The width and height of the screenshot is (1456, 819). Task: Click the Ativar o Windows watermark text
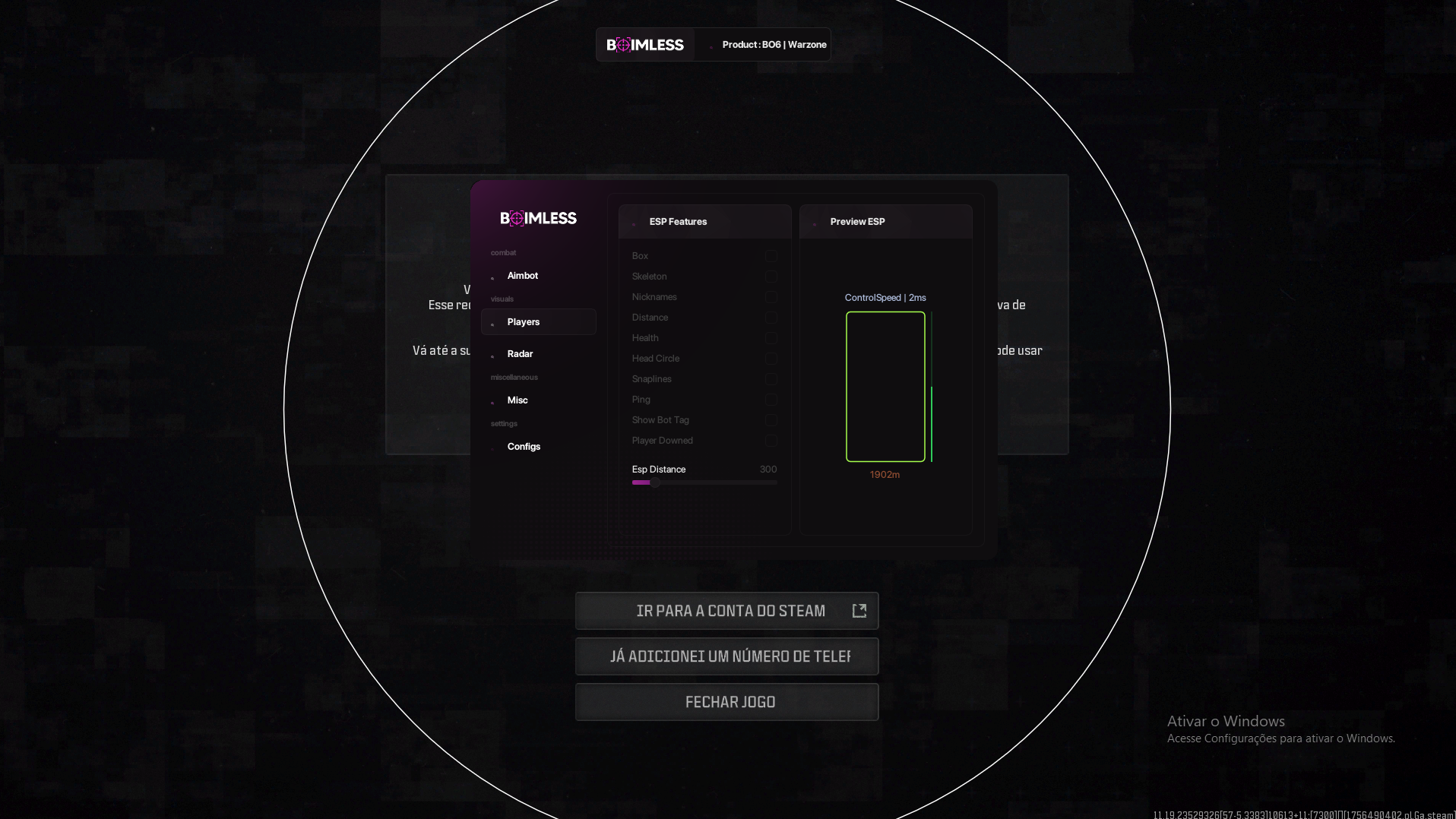(1226, 721)
